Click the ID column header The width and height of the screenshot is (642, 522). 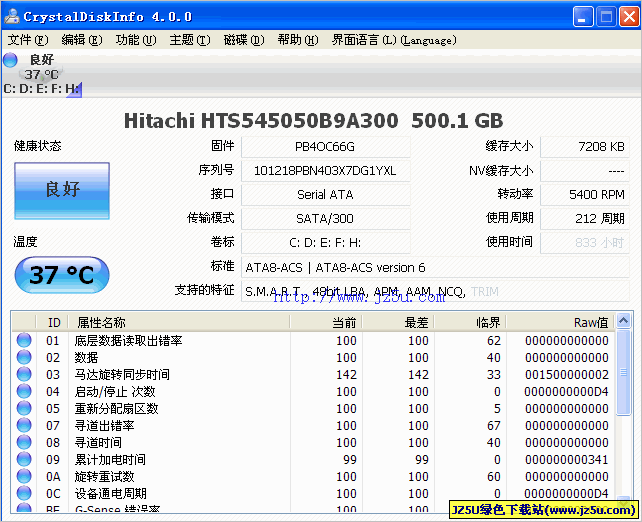click(x=52, y=323)
